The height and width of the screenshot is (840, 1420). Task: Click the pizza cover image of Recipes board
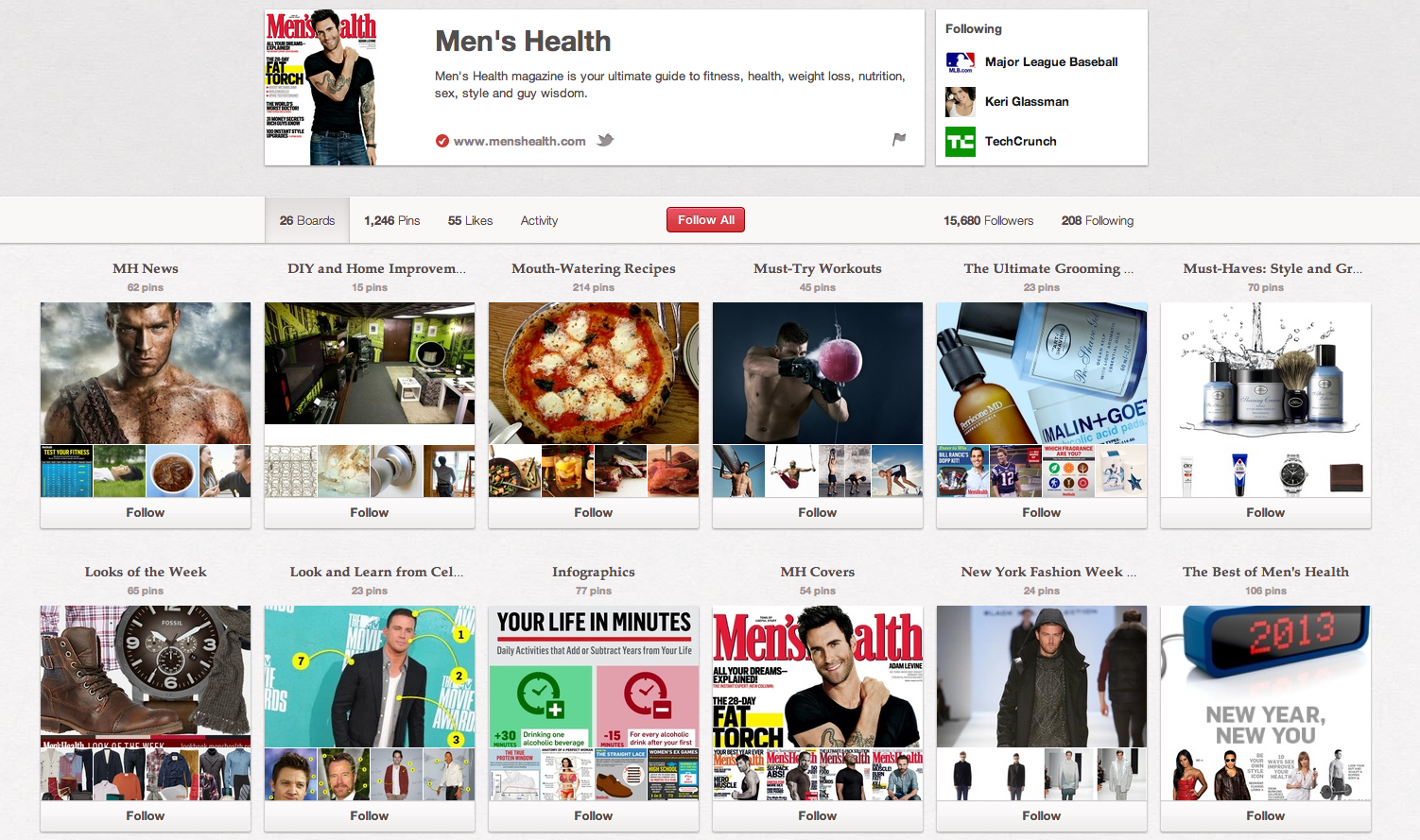[x=594, y=373]
